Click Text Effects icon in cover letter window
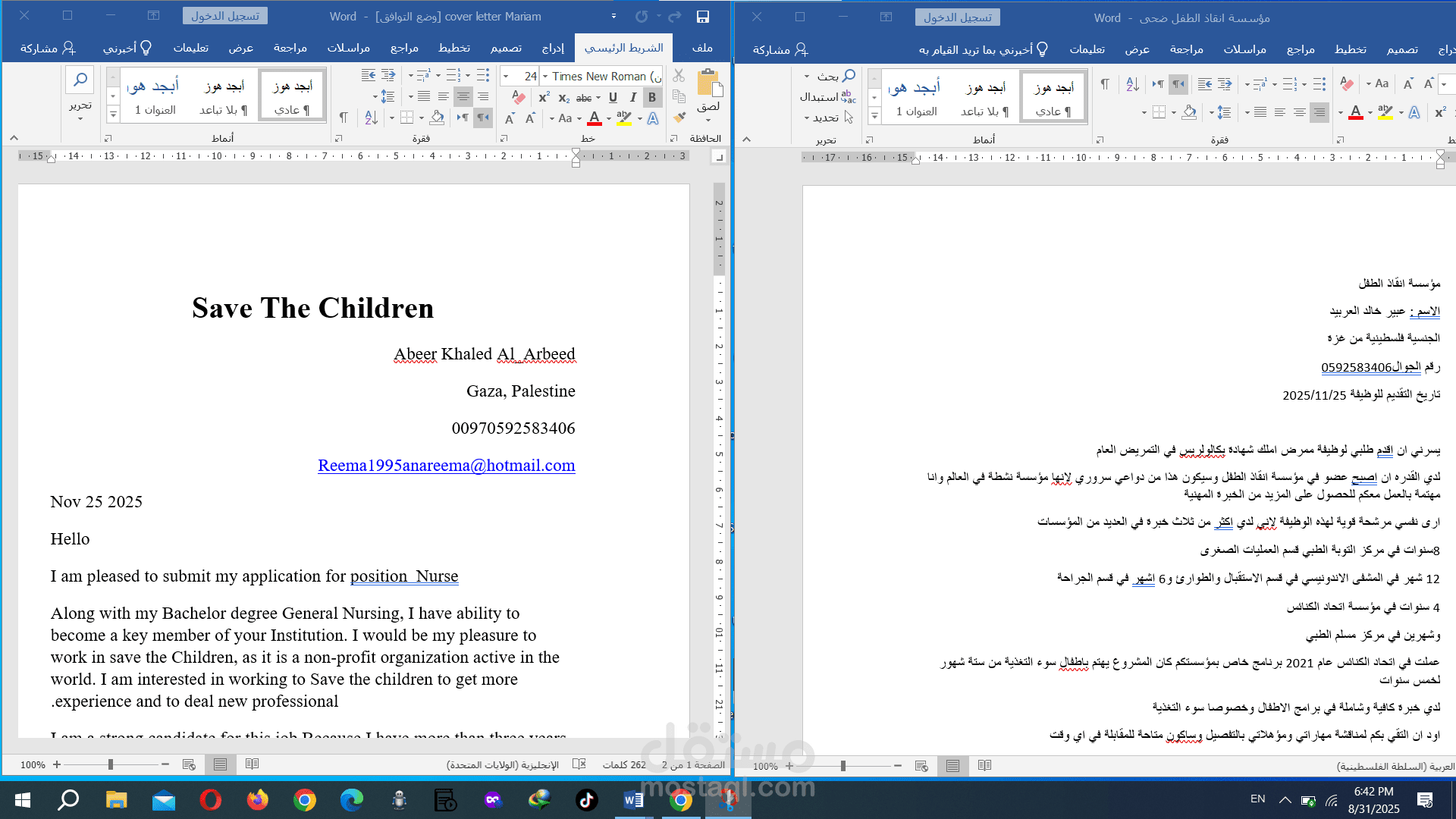Image resolution: width=1456 pixels, height=819 pixels. tap(653, 118)
